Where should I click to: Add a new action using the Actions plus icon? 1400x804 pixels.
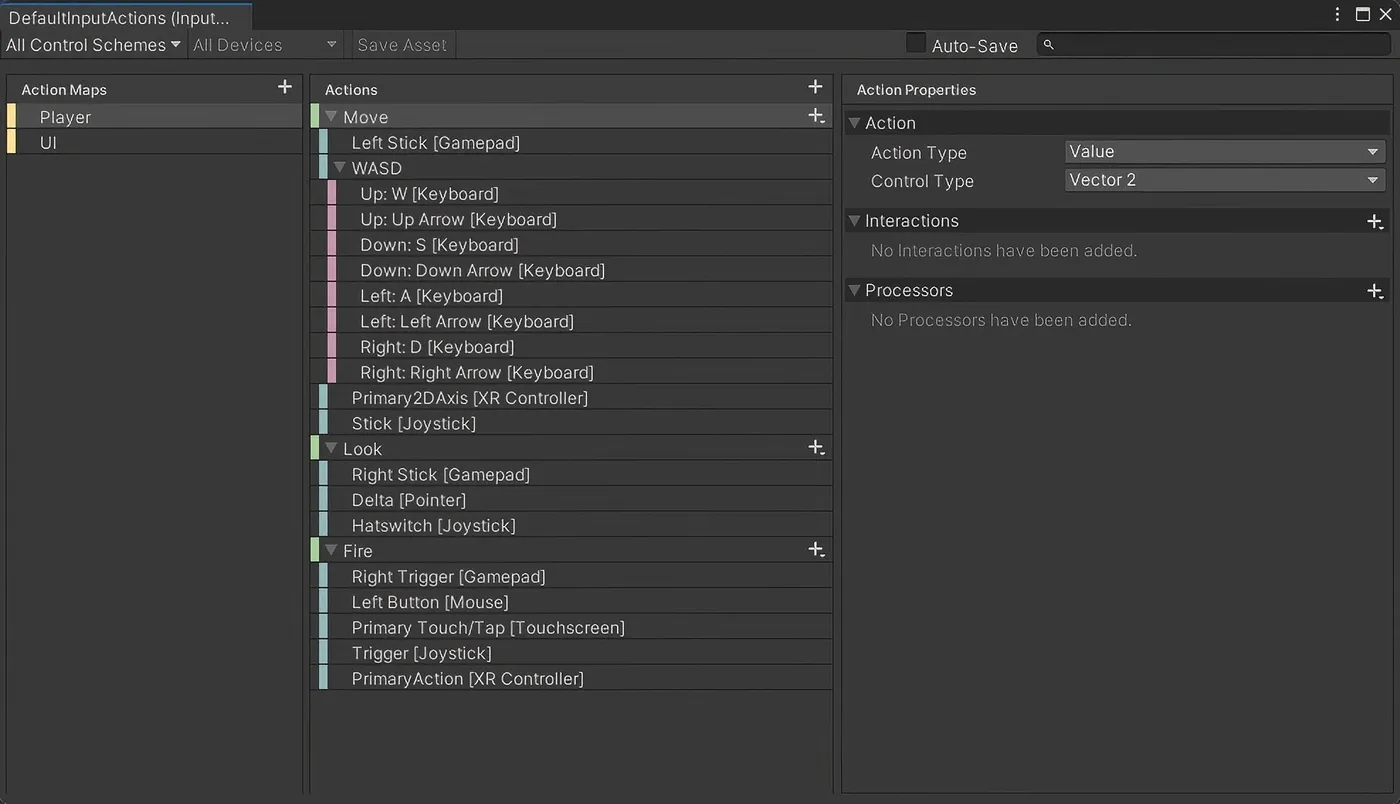(815, 86)
